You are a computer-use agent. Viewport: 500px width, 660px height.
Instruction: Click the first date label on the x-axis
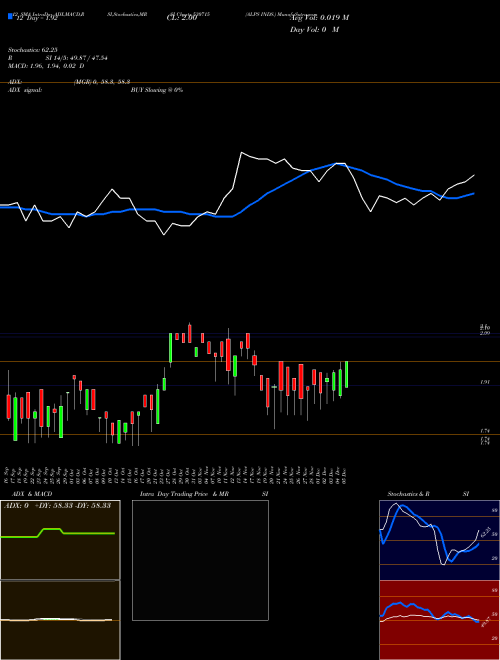point(8,476)
